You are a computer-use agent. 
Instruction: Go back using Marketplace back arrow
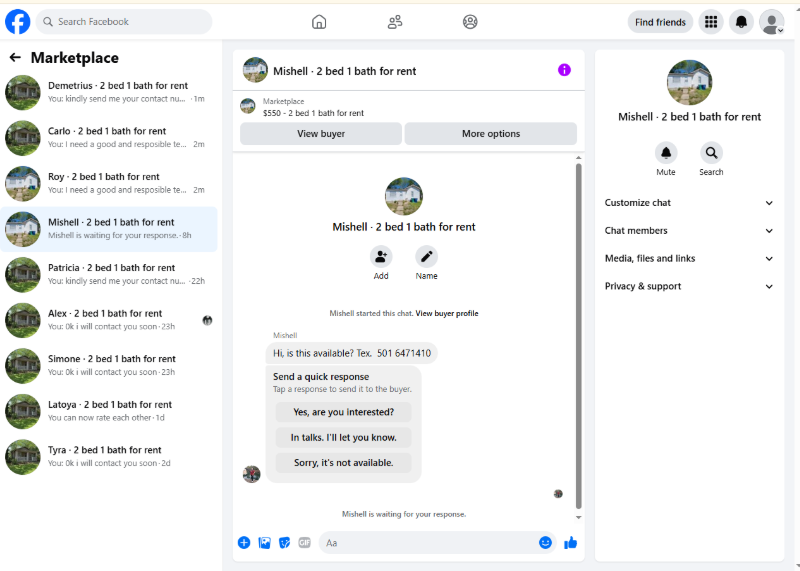15,58
